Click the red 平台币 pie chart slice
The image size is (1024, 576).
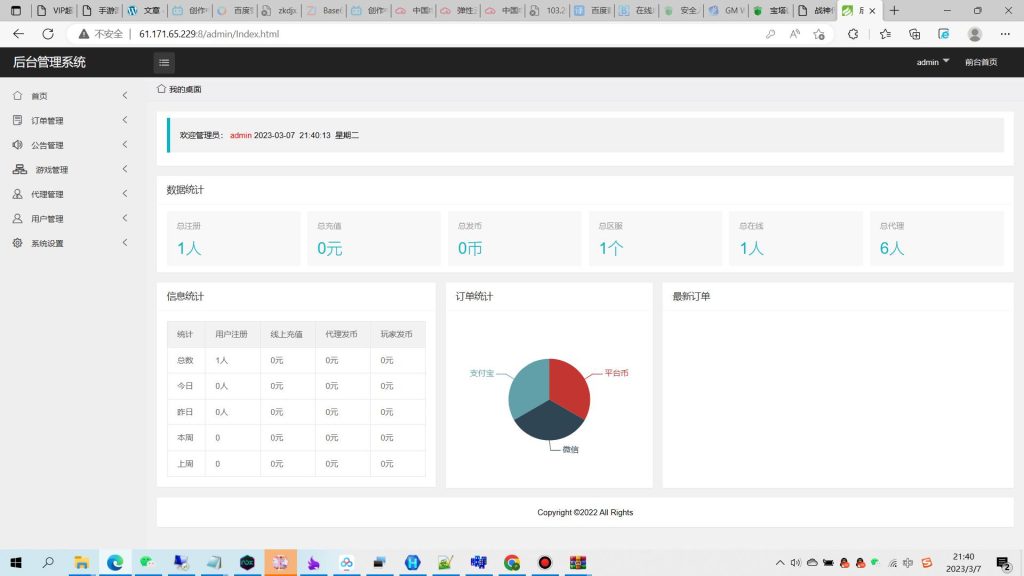[x=570, y=385]
